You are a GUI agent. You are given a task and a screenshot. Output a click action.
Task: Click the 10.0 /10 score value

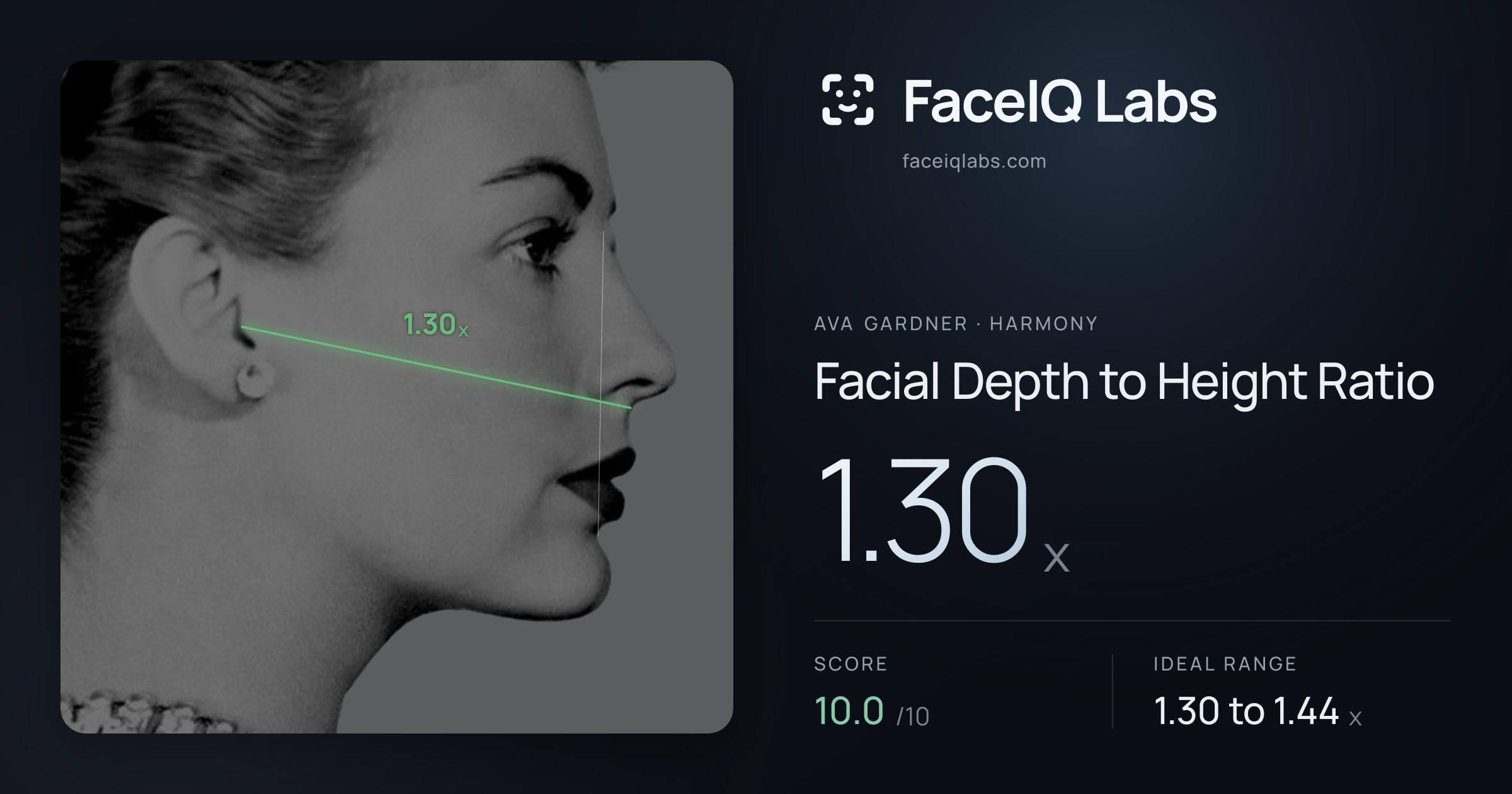click(x=871, y=711)
